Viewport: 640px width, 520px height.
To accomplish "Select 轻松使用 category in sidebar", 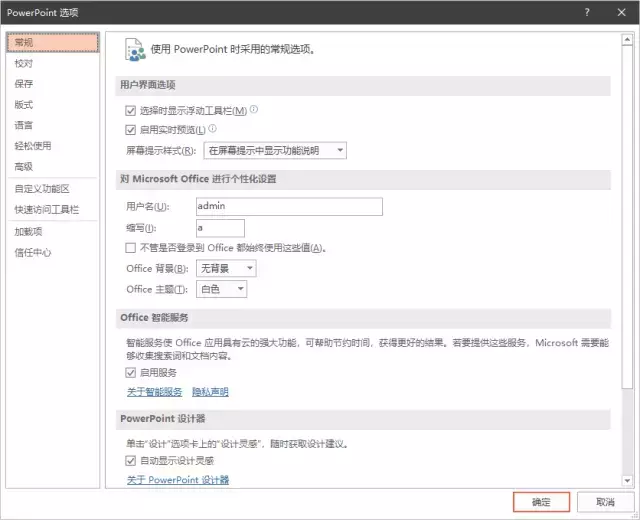I will (53, 146).
